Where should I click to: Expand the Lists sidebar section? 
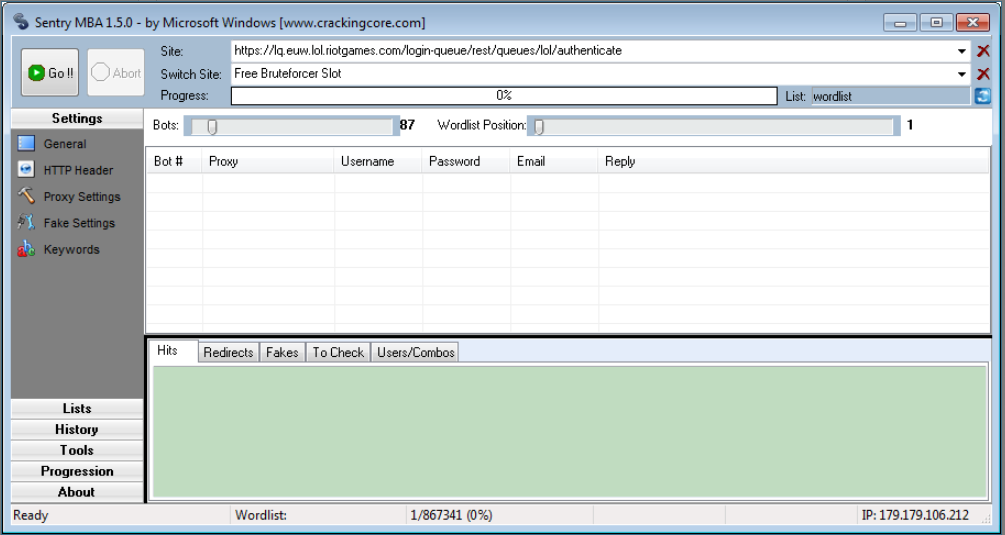coord(77,408)
